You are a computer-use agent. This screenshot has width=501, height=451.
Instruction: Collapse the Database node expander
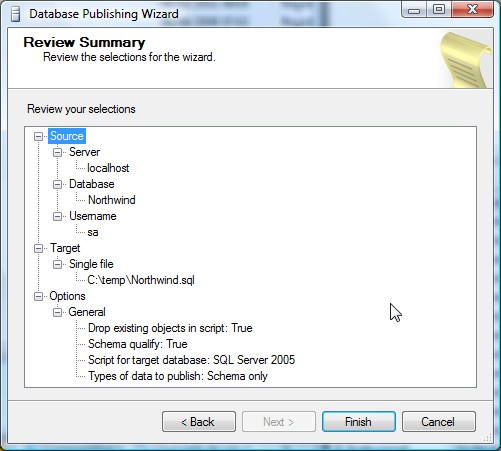pyautogui.click(x=57, y=184)
